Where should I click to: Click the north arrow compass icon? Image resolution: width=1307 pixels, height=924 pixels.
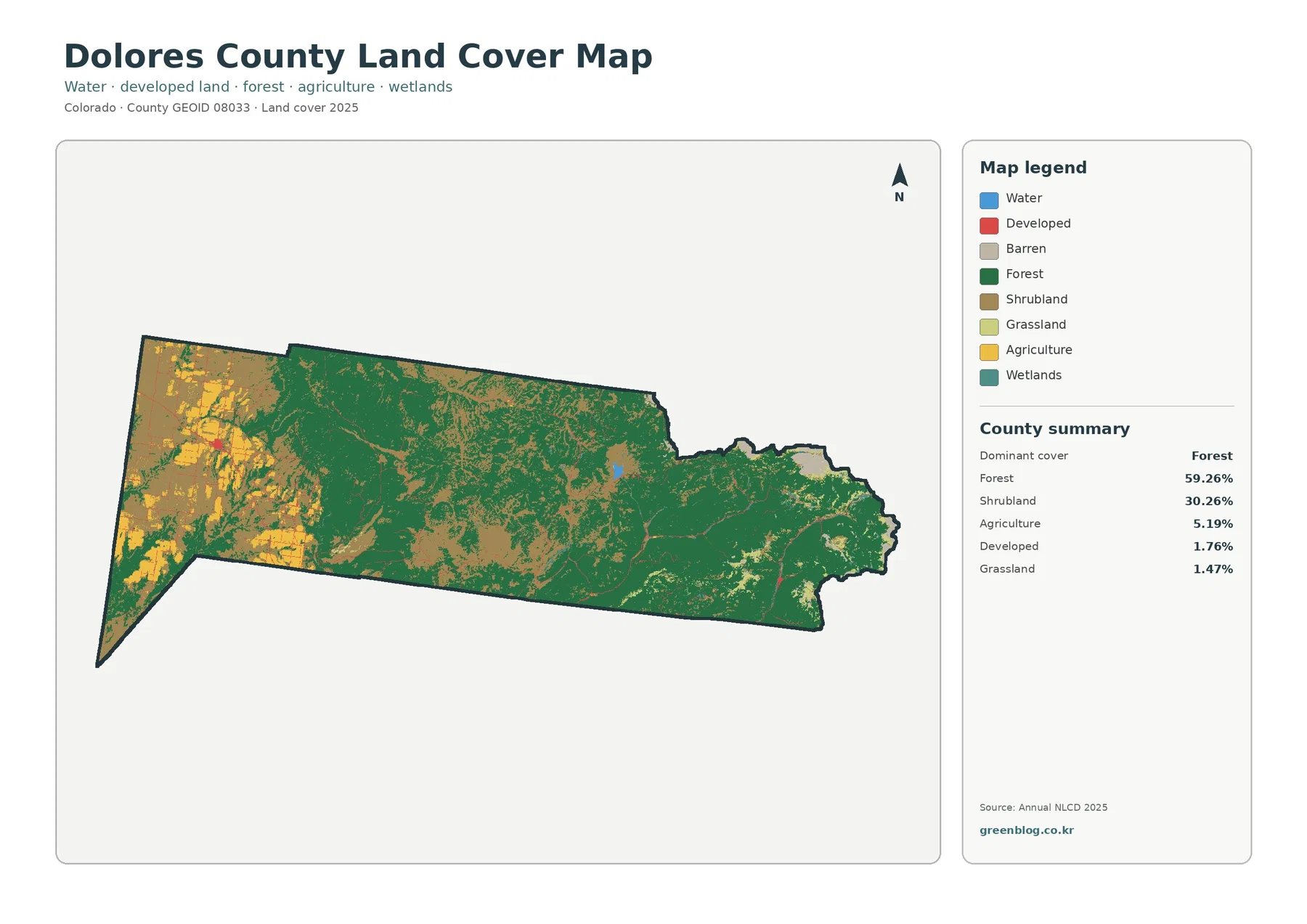[899, 182]
